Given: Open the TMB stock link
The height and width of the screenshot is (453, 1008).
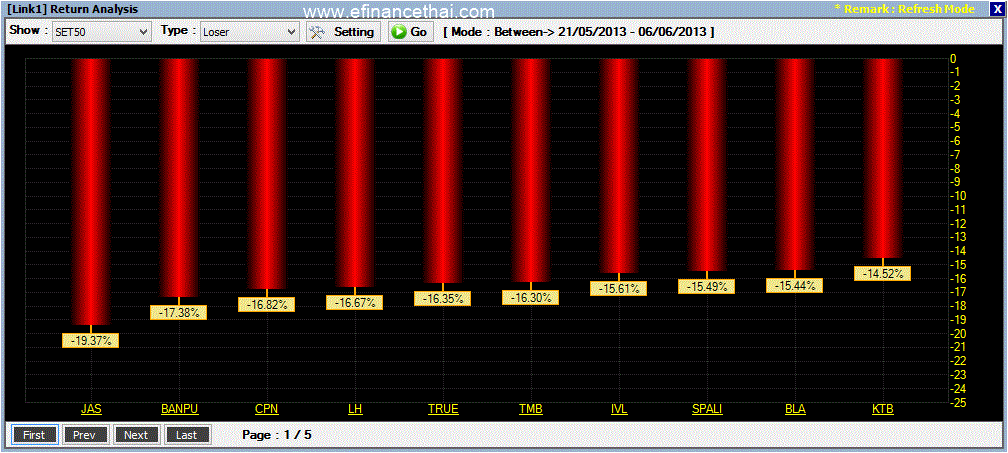Looking at the screenshot, I should tap(531, 409).
